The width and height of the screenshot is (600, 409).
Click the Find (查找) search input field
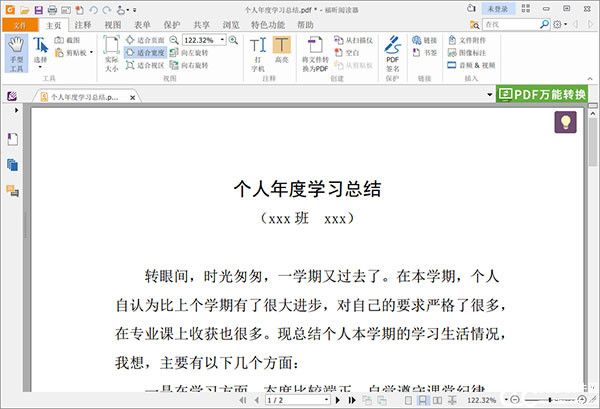(x=510, y=24)
